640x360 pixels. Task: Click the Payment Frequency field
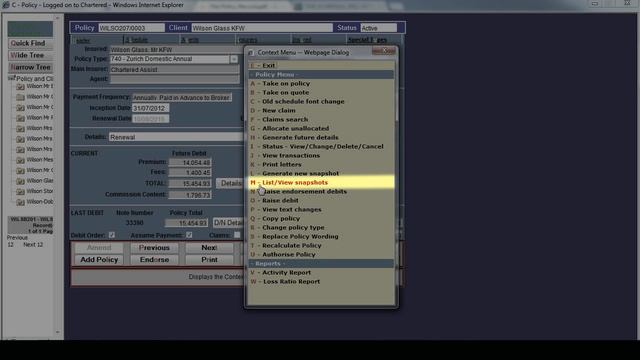[x=182, y=98]
